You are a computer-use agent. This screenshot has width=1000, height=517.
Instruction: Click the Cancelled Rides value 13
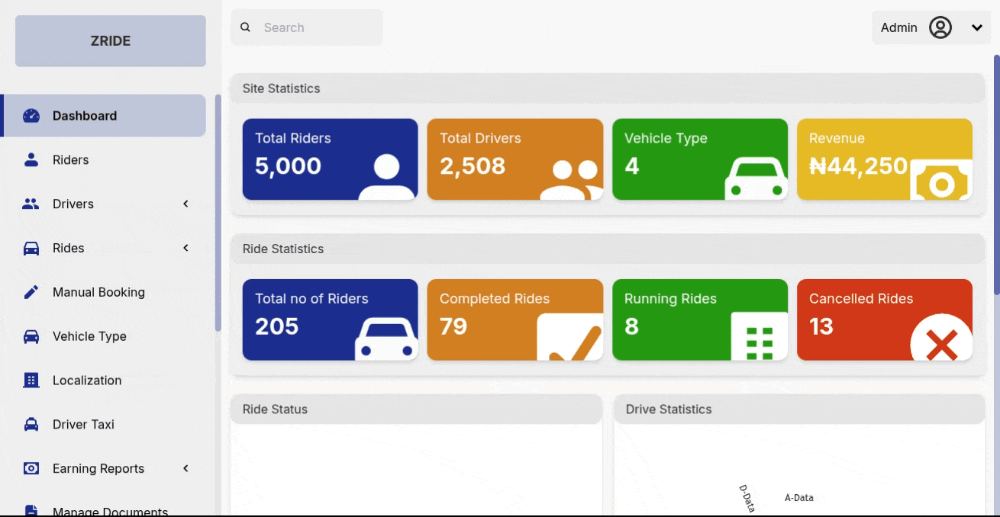(821, 326)
